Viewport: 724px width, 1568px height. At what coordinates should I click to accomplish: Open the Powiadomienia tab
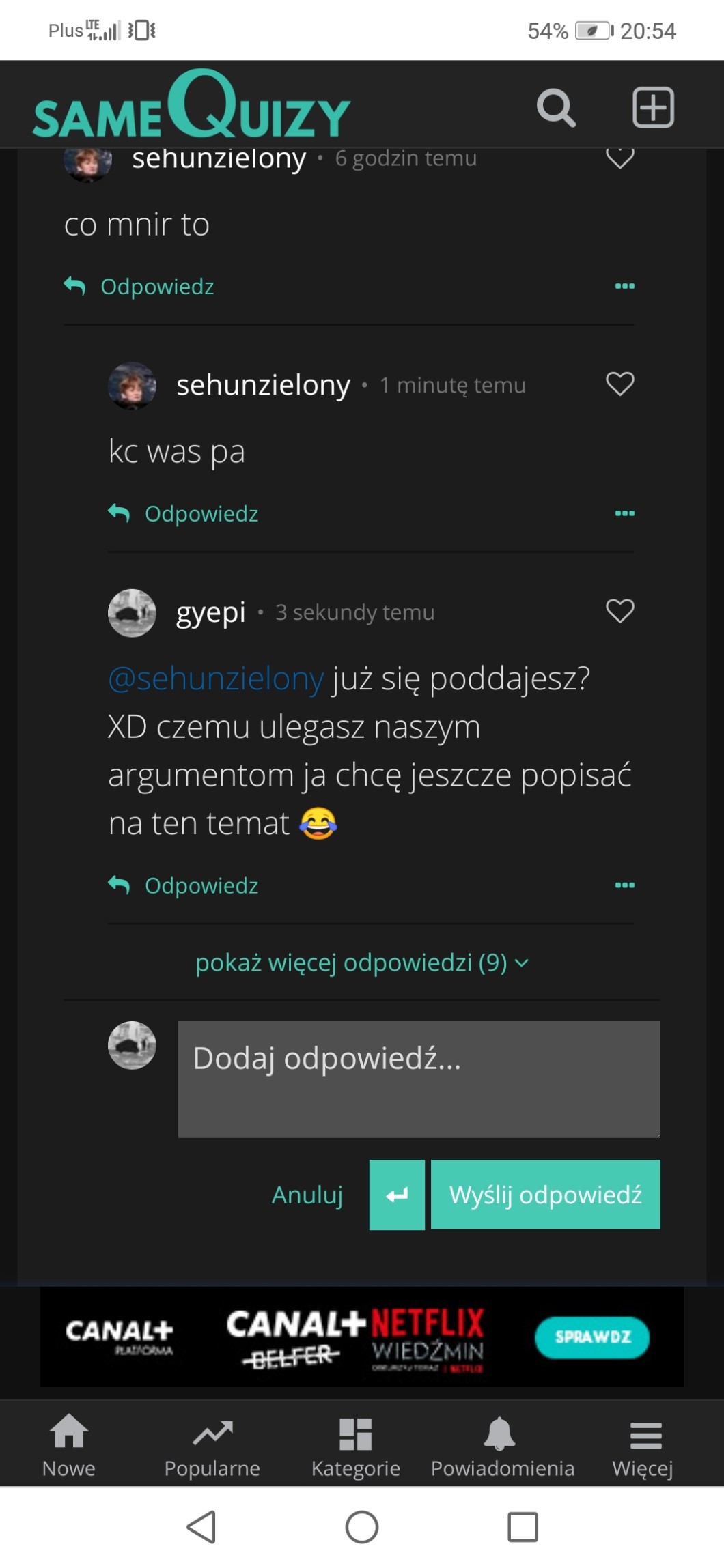pyautogui.click(x=502, y=1447)
